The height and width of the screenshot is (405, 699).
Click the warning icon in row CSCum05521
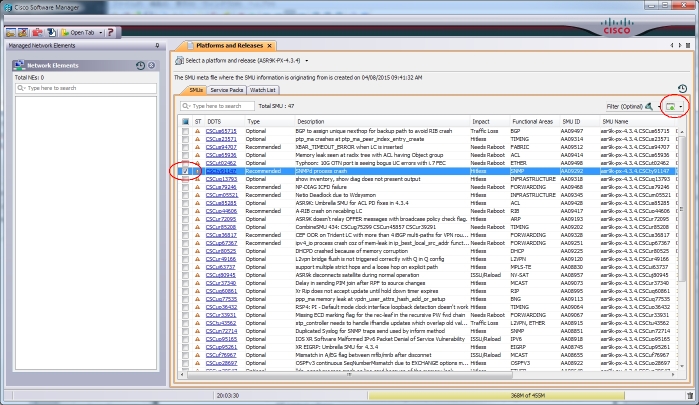[x=197, y=195]
